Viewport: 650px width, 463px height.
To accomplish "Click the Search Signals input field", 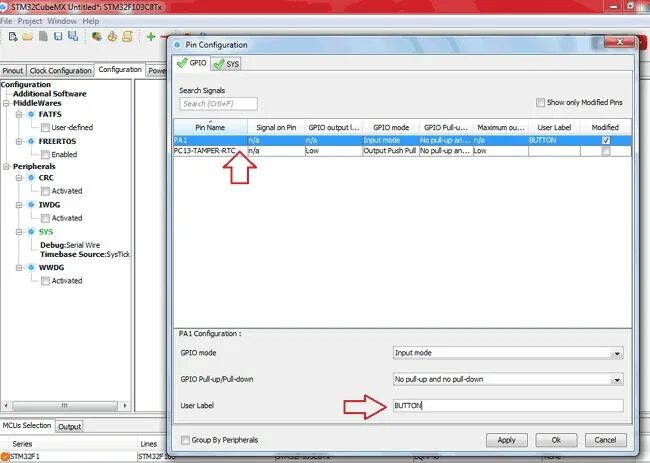I will coord(218,104).
